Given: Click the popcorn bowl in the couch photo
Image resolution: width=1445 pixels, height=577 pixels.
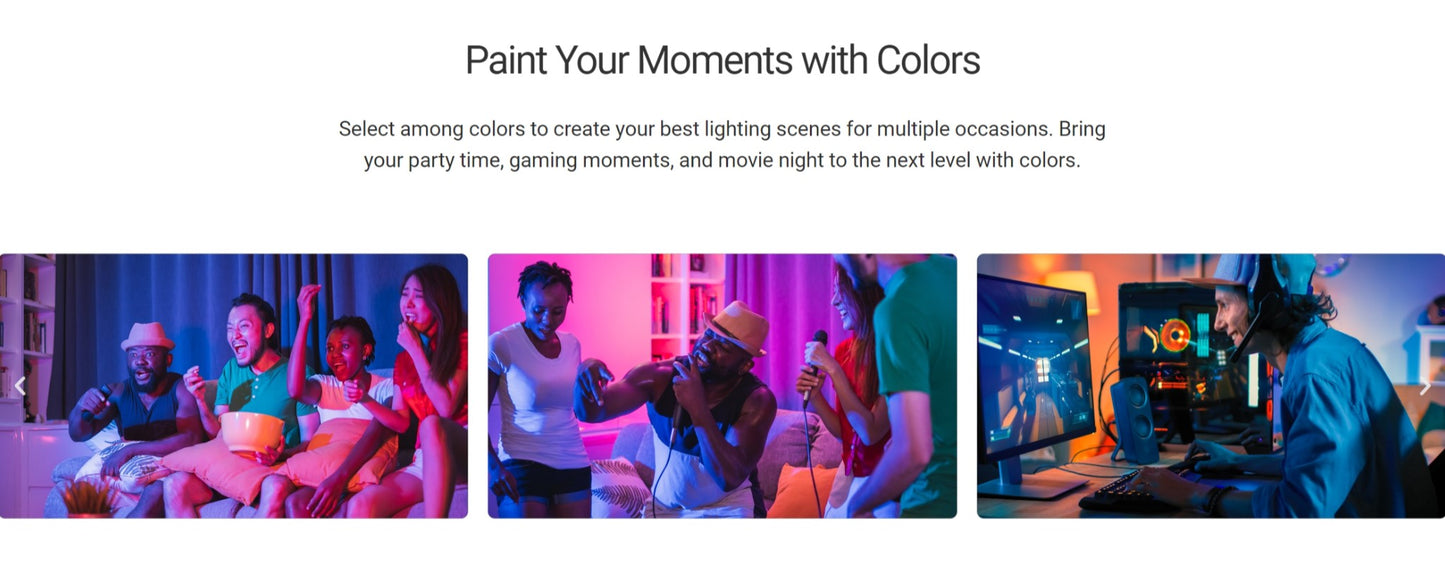Looking at the screenshot, I should pos(251,432).
